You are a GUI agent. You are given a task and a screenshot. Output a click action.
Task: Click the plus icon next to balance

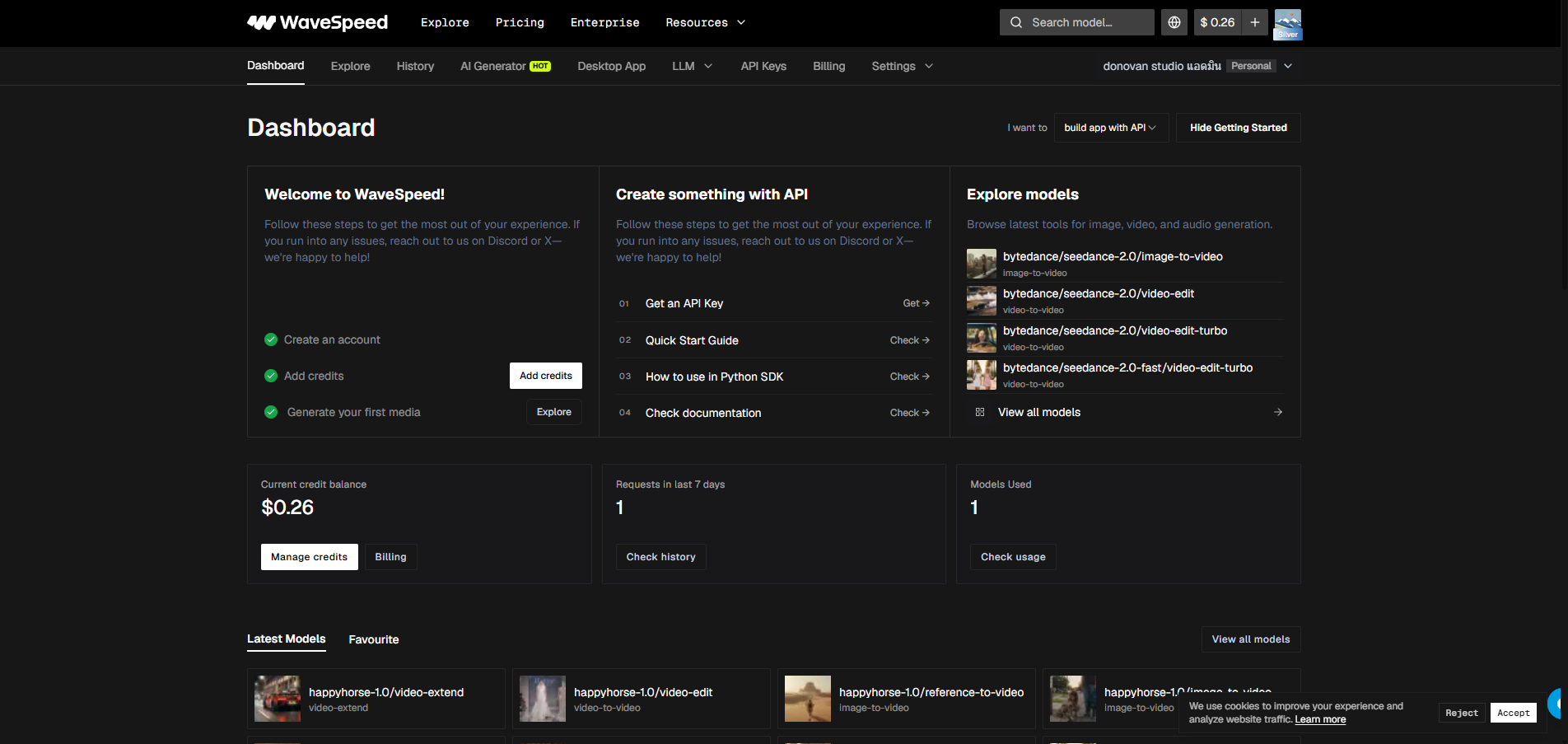(1255, 22)
